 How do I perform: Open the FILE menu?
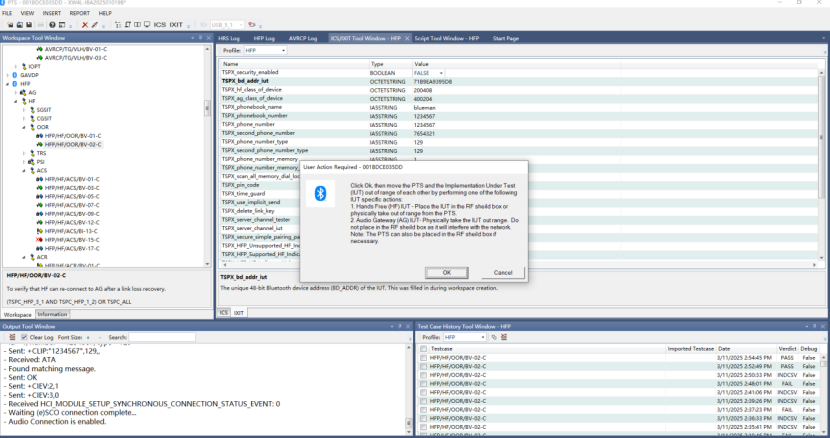point(7,13)
